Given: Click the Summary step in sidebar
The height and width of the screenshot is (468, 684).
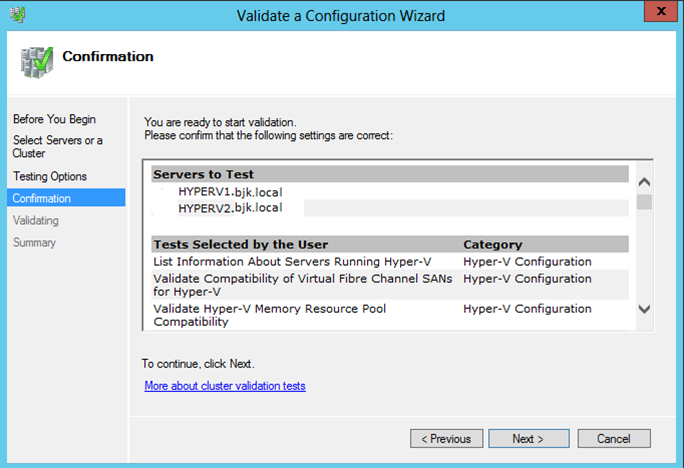Looking at the screenshot, I should [x=34, y=242].
